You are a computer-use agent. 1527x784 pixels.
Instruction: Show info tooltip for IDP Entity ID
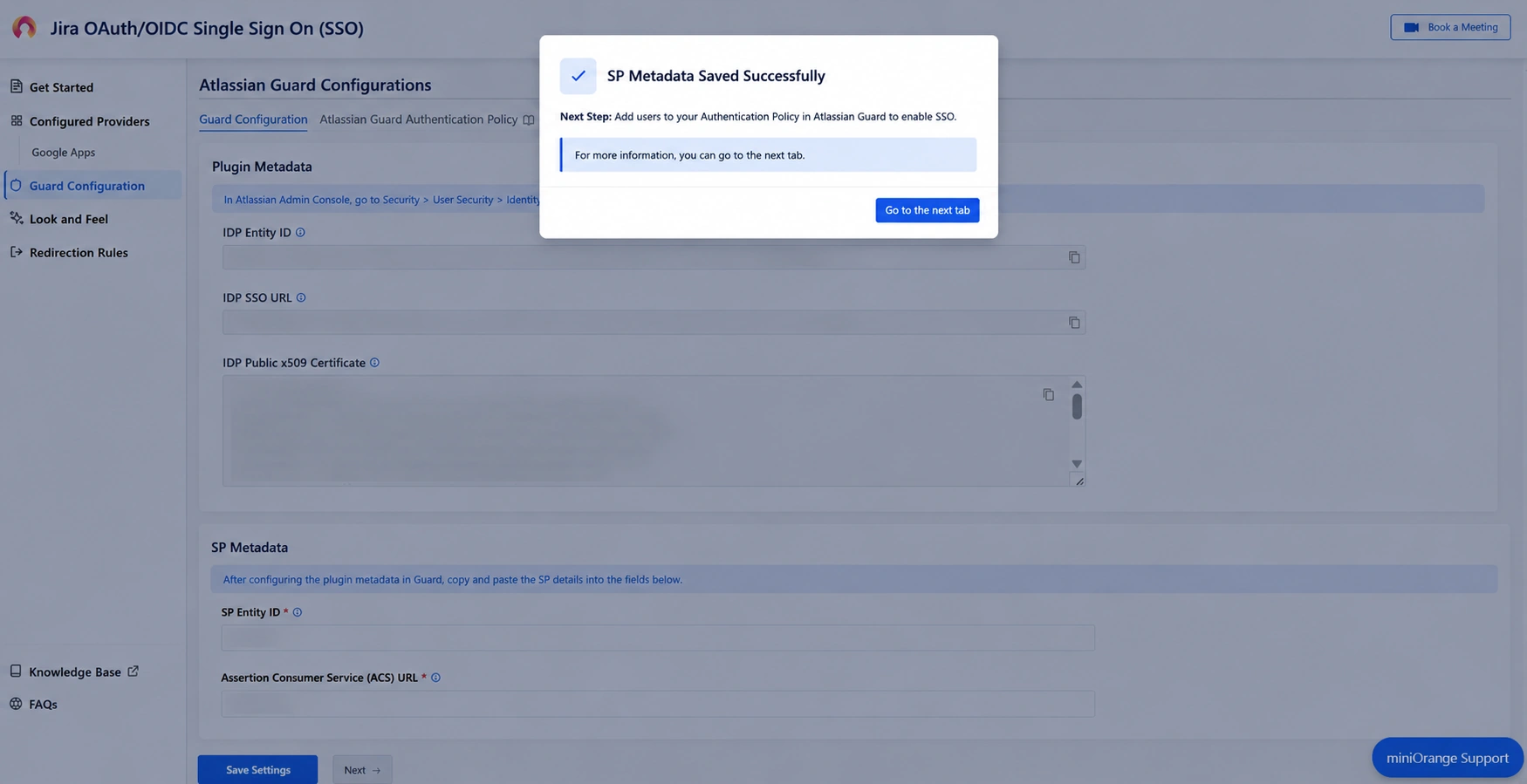click(x=300, y=233)
